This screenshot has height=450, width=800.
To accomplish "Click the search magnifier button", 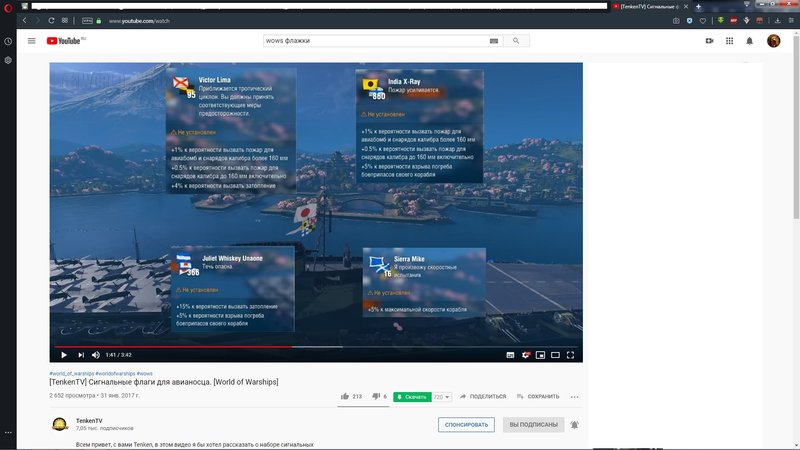I will 516,41.
